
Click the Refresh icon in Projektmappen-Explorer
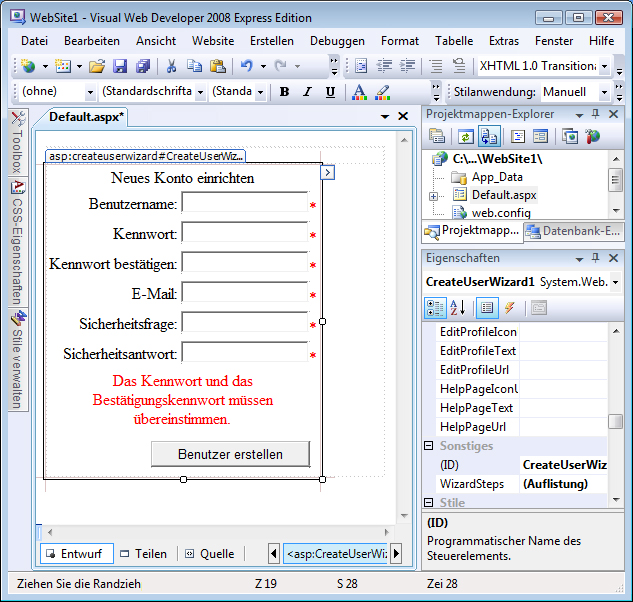pyautogui.click(x=465, y=136)
